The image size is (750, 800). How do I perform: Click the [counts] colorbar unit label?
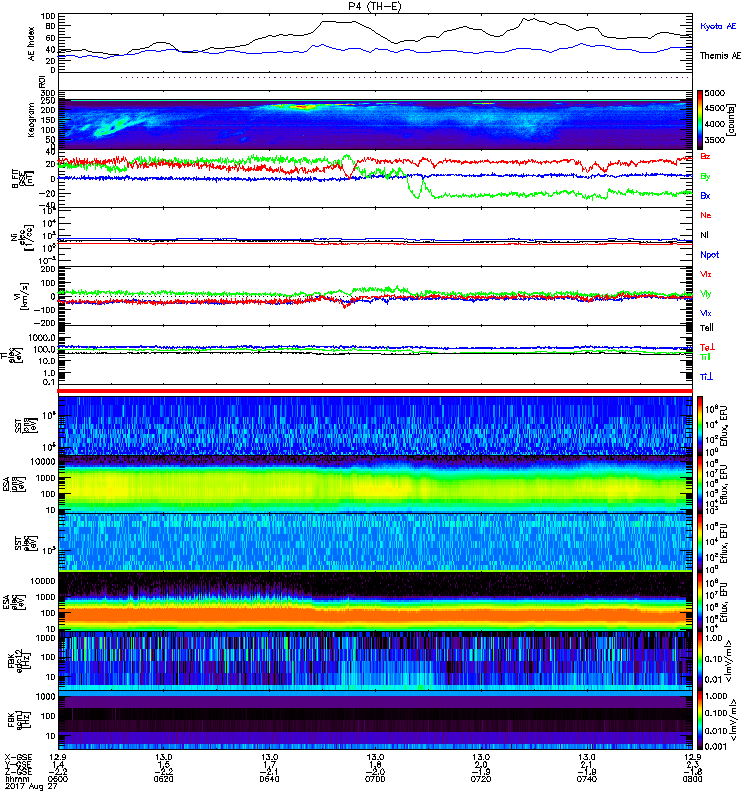[731, 120]
